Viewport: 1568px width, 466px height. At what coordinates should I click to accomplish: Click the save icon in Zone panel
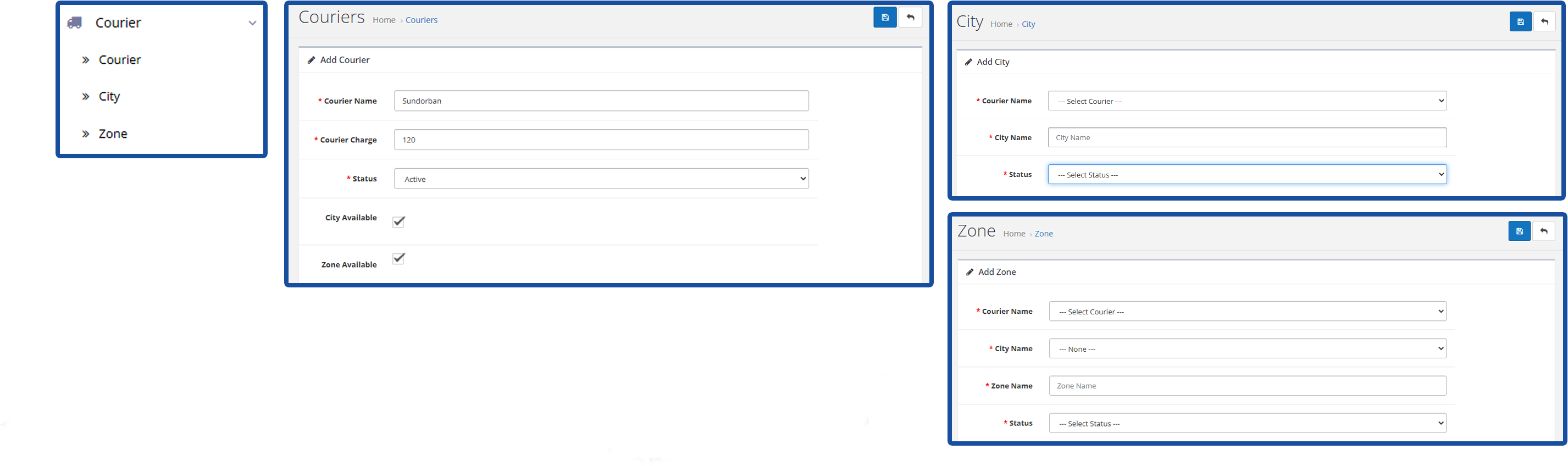pyautogui.click(x=1519, y=231)
